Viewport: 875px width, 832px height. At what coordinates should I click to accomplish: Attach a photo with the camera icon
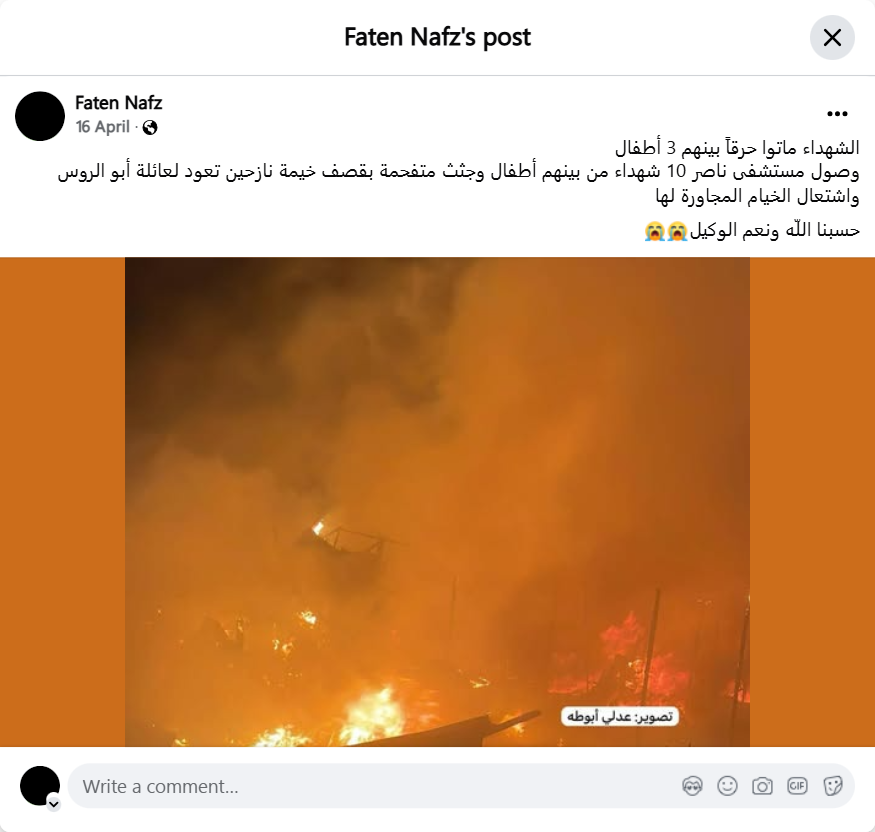pyautogui.click(x=762, y=786)
